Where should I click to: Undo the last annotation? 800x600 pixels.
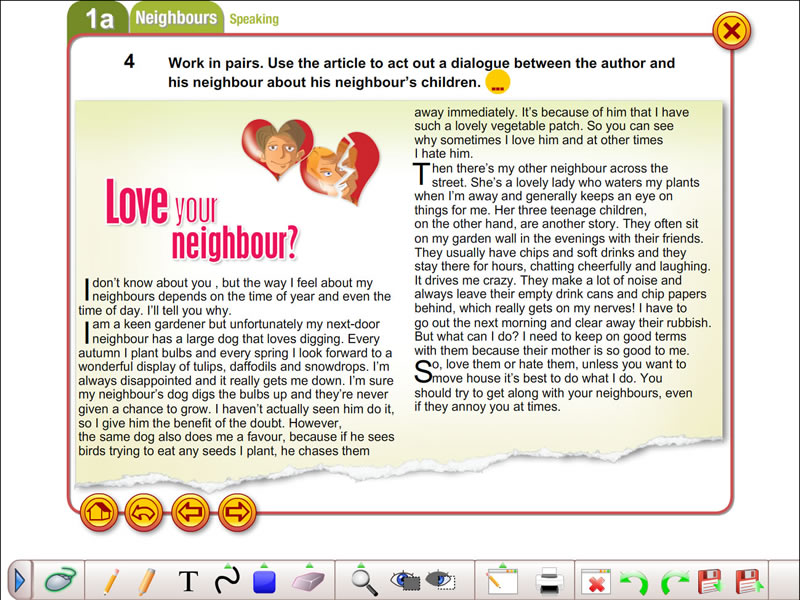click(632, 580)
